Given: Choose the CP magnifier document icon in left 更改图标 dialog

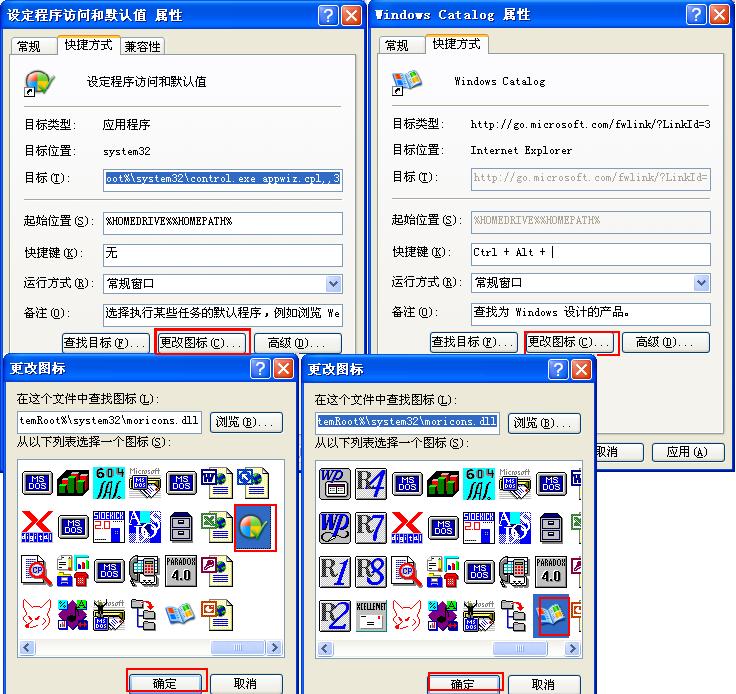Looking at the screenshot, I should [37, 571].
